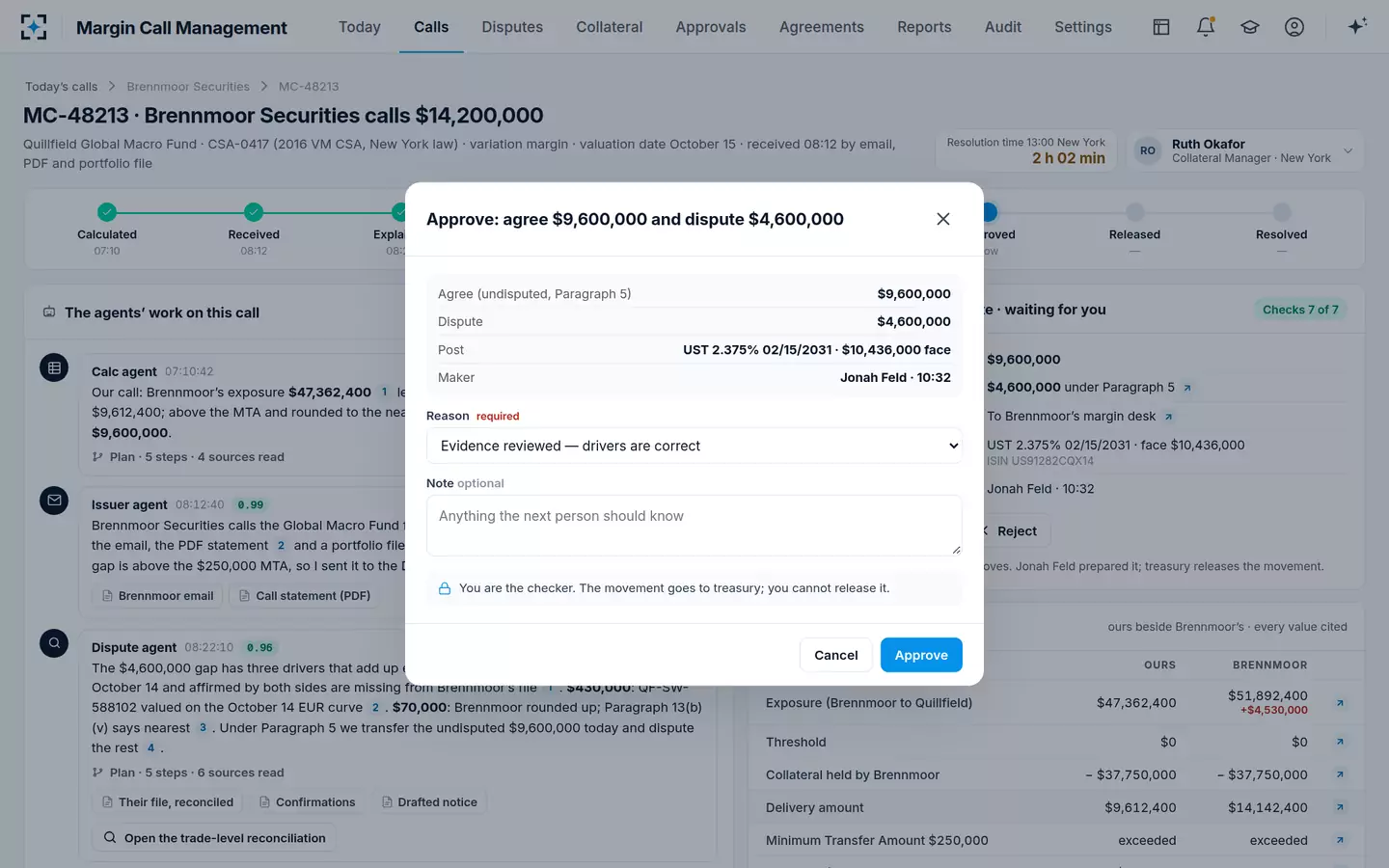Open source link on Threshold row
The image size is (1389, 868).
(x=1340, y=742)
